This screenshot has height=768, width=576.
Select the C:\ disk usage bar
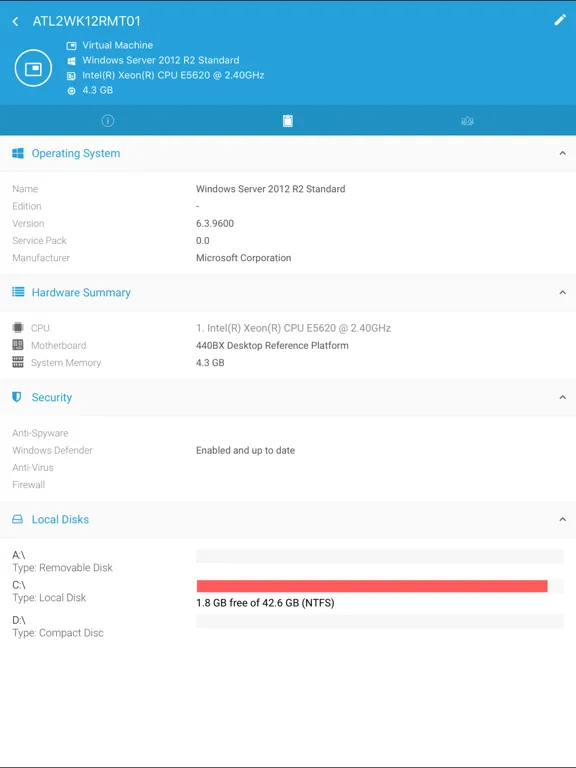tap(380, 586)
